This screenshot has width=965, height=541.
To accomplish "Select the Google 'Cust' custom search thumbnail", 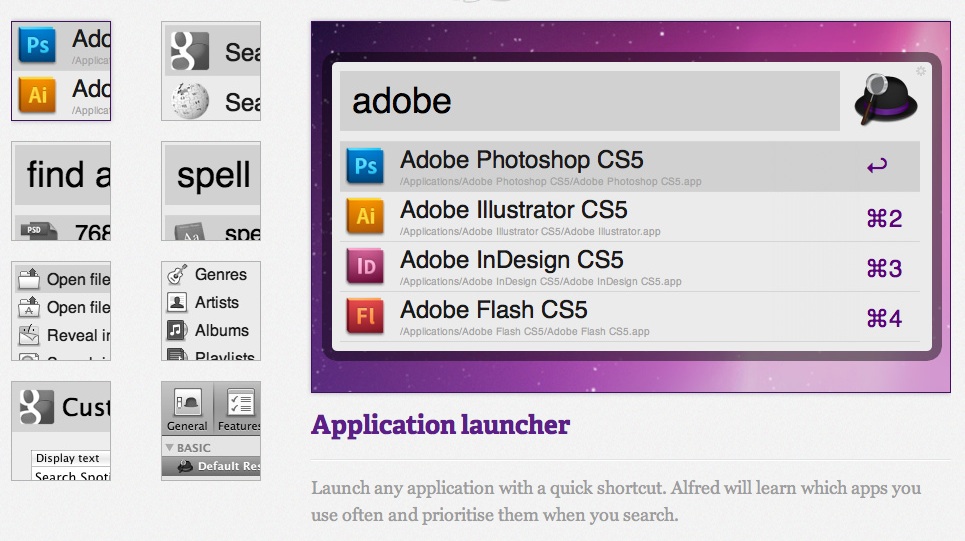I will (x=61, y=431).
